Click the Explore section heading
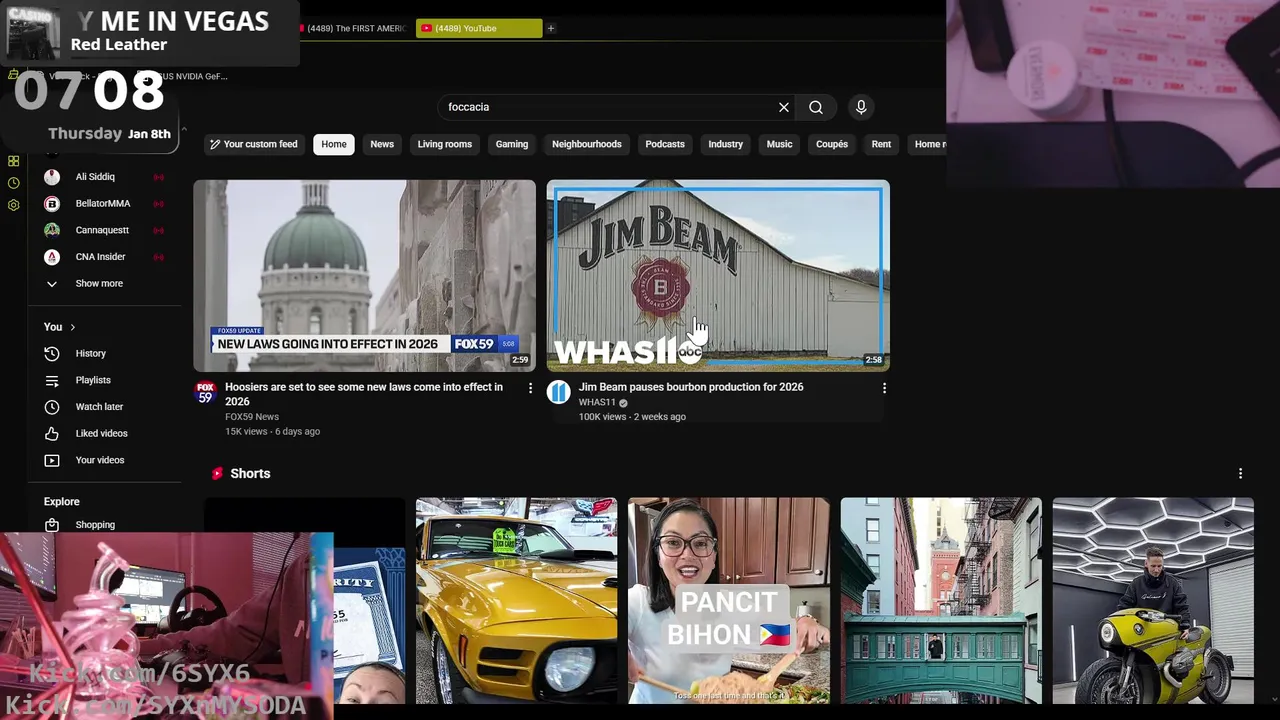Image resolution: width=1280 pixels, height=720 pixels. point(62,502)
